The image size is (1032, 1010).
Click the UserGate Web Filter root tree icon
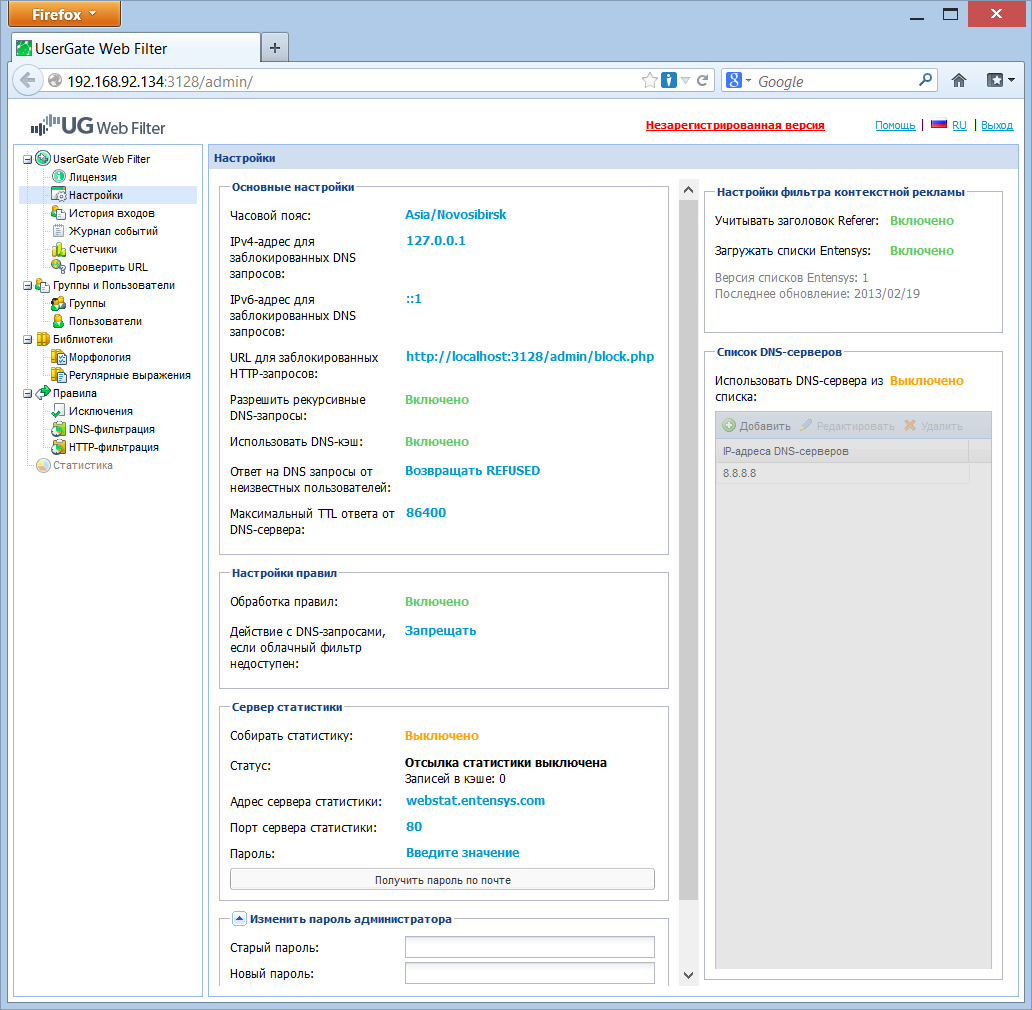(43, 158)
